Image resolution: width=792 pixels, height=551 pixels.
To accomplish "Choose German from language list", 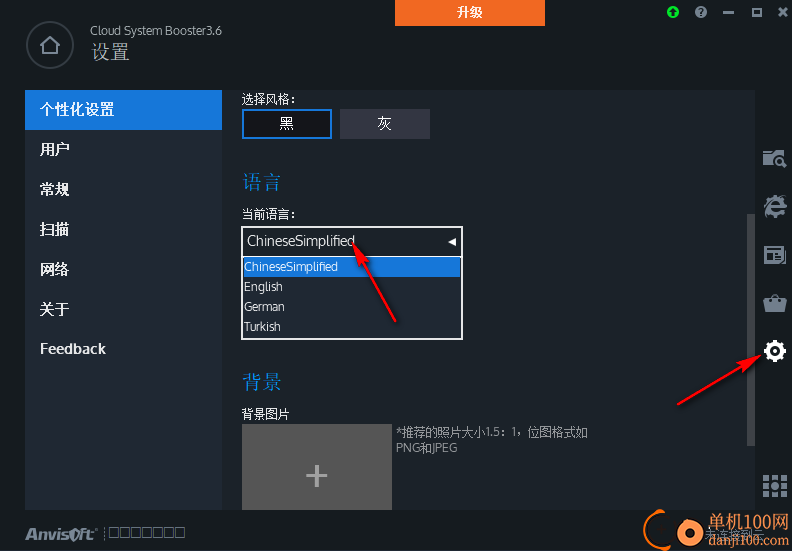I will pyautogui.click(x=352, y=307).
